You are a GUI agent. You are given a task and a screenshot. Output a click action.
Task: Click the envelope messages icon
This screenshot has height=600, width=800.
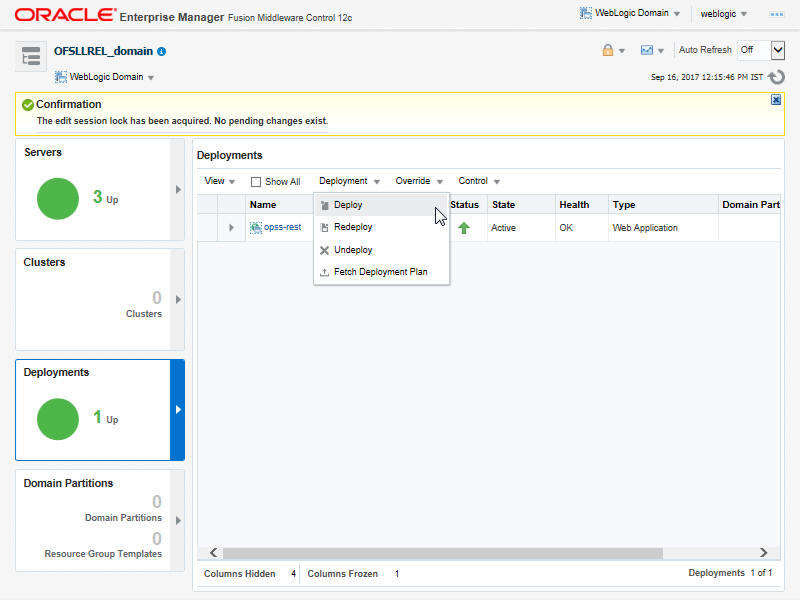[x=647, y=50]
